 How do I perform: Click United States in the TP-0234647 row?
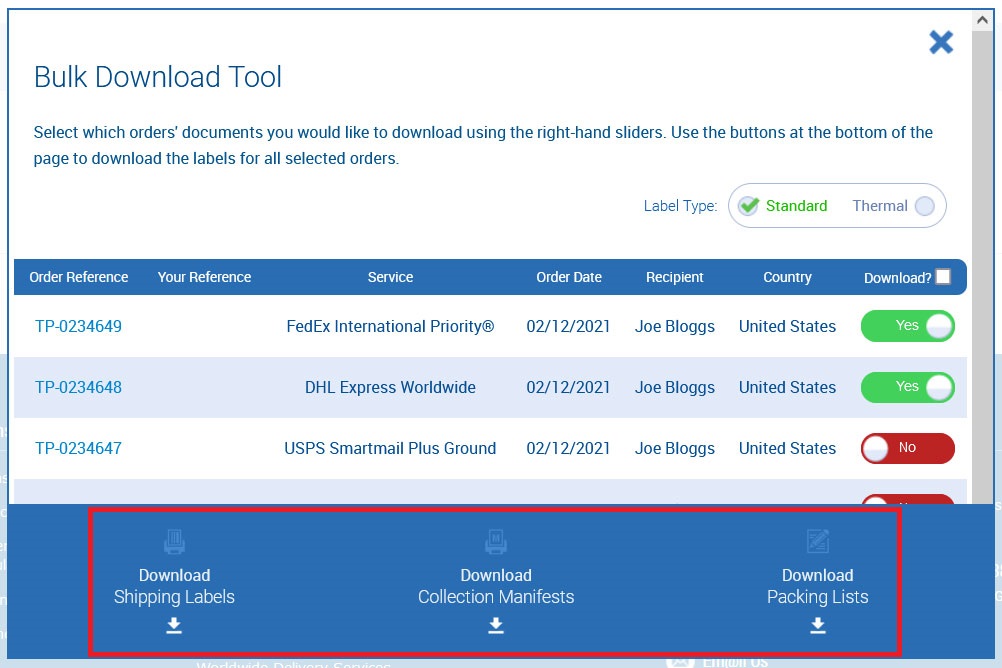click(x=787, y=448)
